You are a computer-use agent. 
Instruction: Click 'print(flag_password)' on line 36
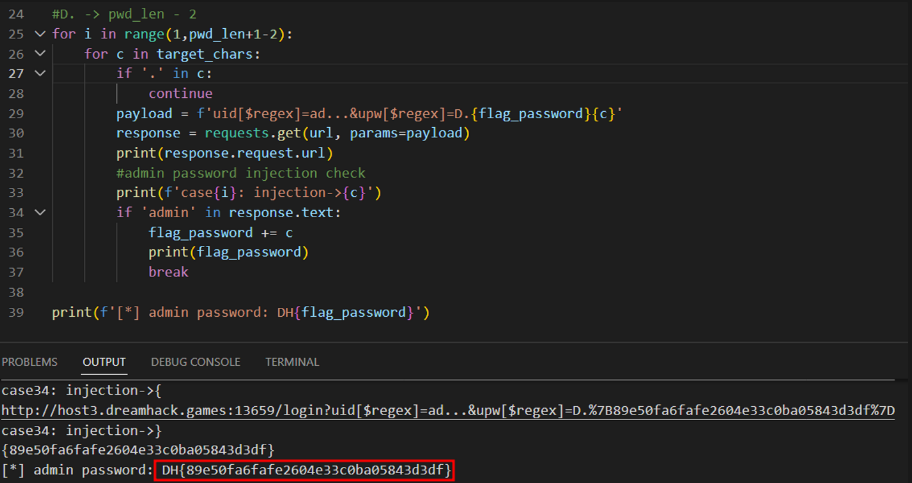[x=228, y=252]
